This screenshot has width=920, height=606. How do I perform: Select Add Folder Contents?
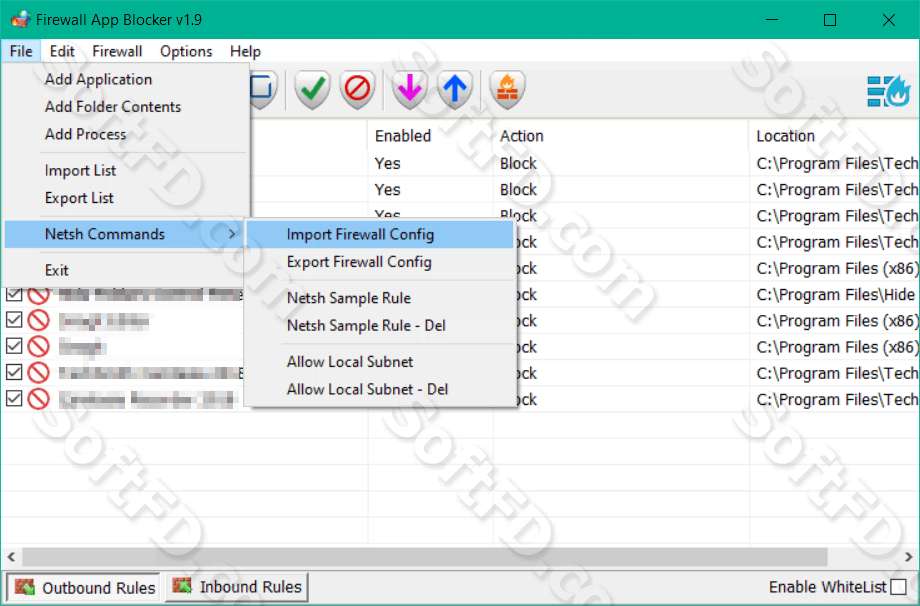coord(126,107)
